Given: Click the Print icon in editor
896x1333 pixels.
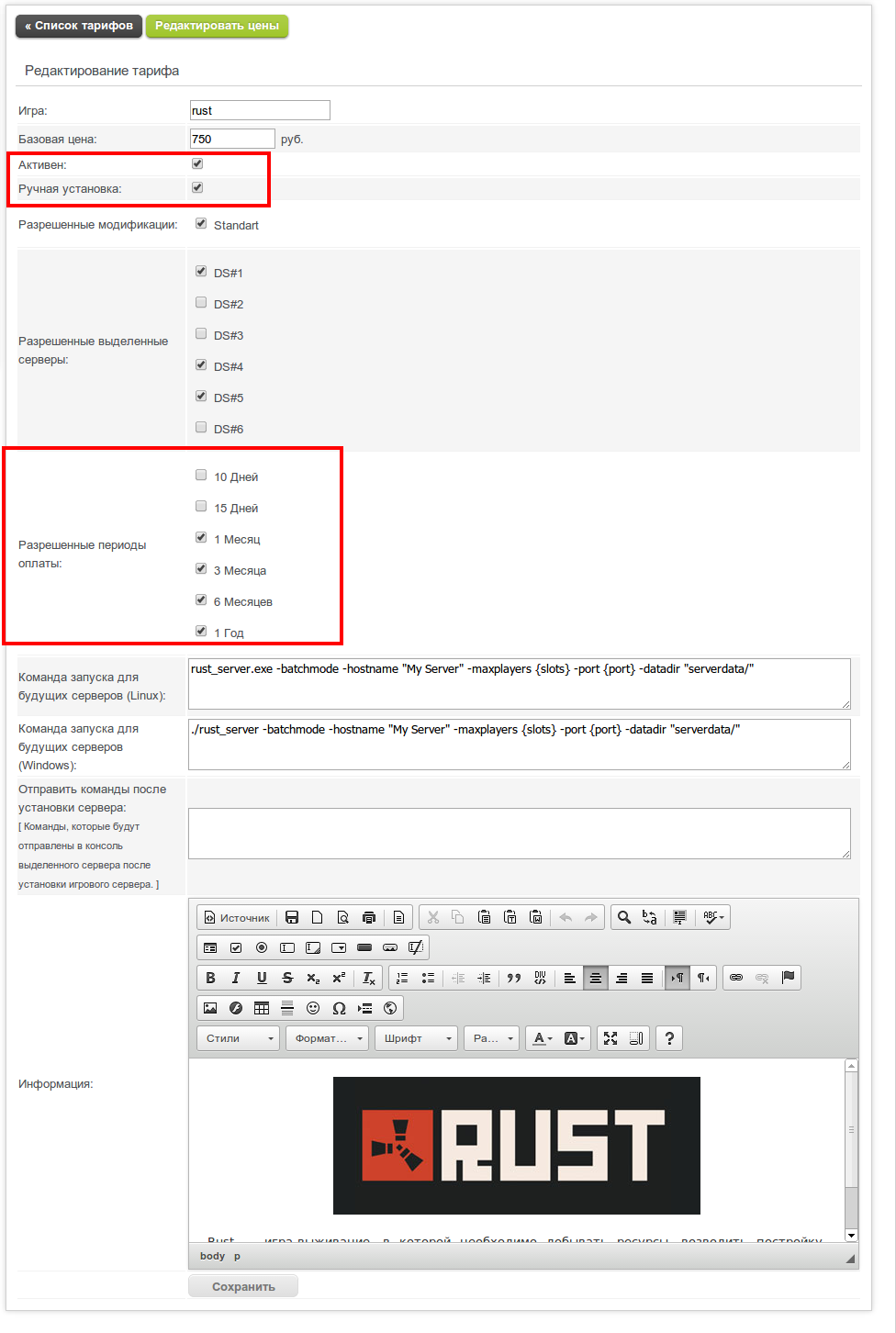Looking at the screenshot, I should tap(369, 917).
